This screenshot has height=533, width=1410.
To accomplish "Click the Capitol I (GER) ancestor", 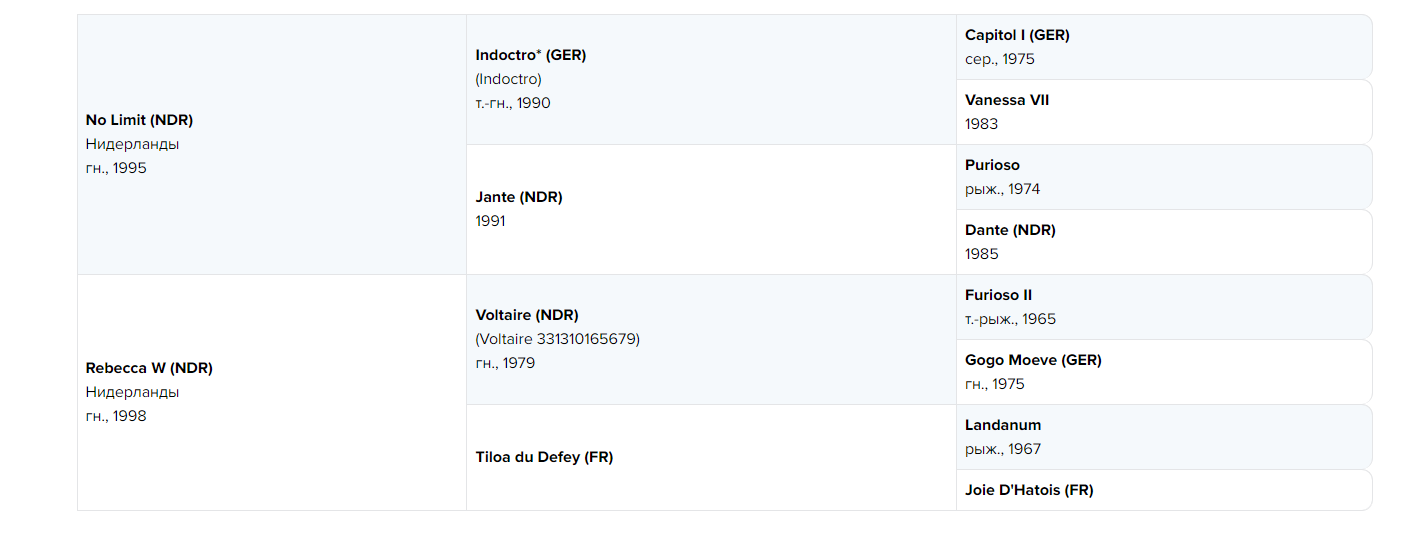I will click(x=1017, y=35).
